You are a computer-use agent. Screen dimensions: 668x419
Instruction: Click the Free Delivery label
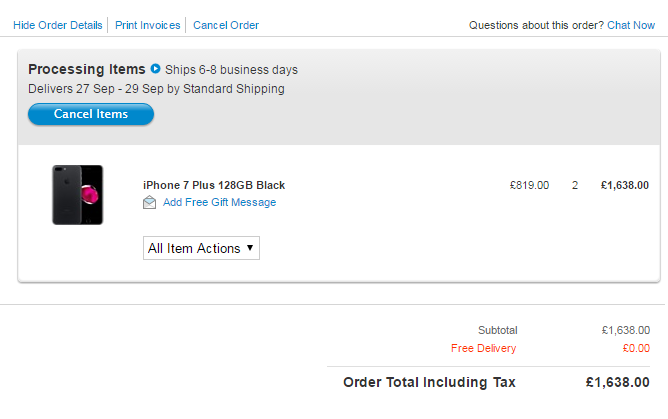click(484, 348)
